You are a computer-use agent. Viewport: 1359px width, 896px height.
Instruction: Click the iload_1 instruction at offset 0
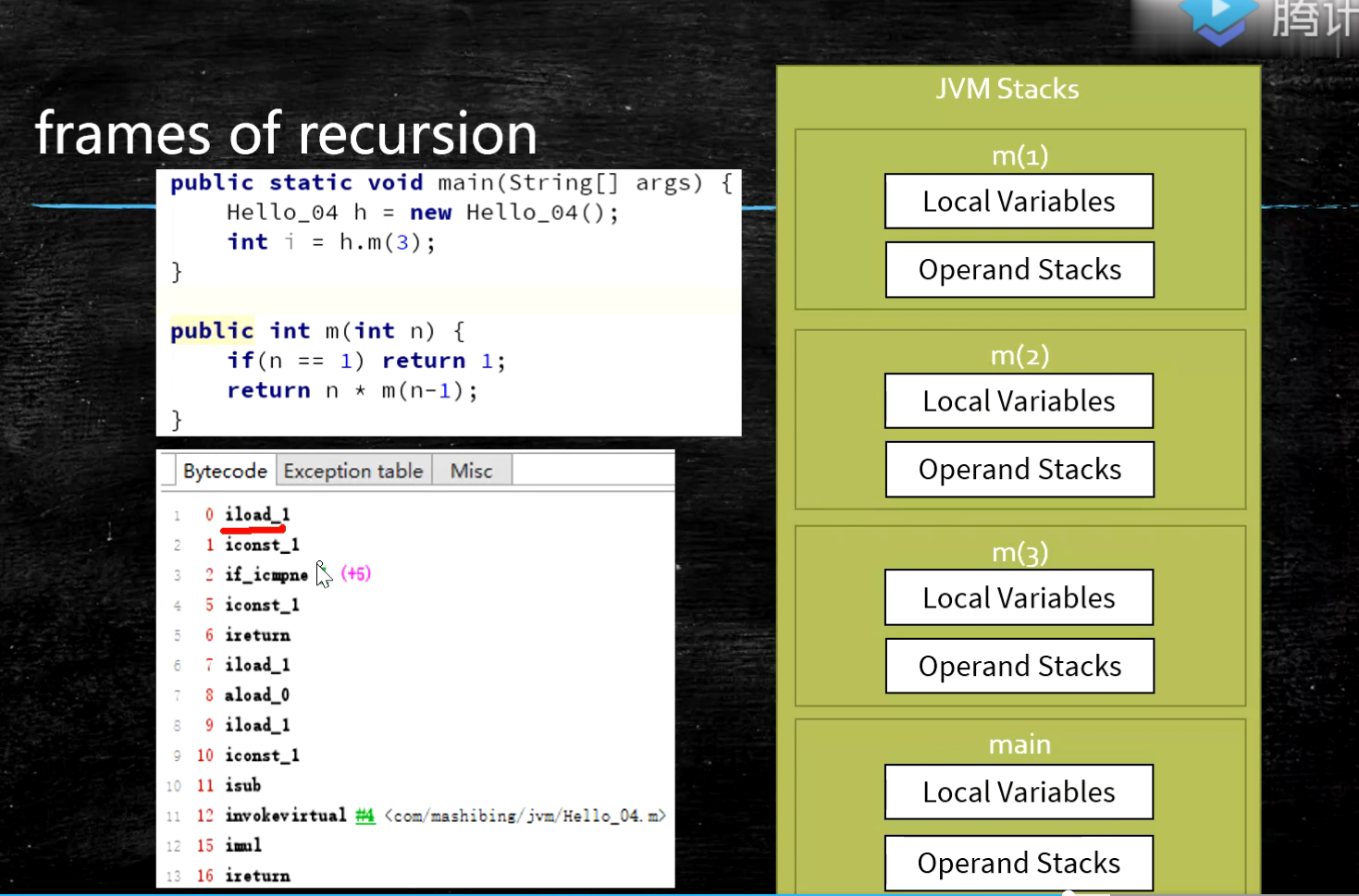(x=257, y=514)
